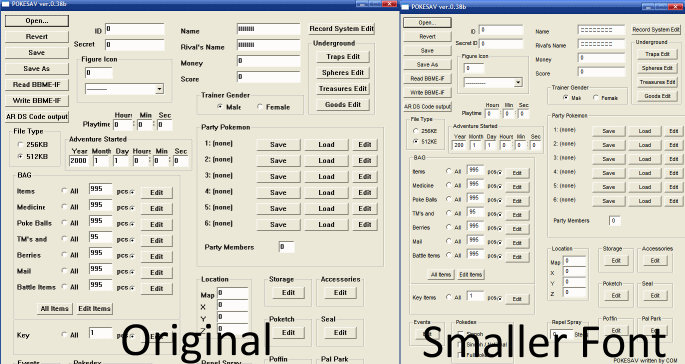
Task: Click ID field in Original window
Action: [x=135, y=29]
